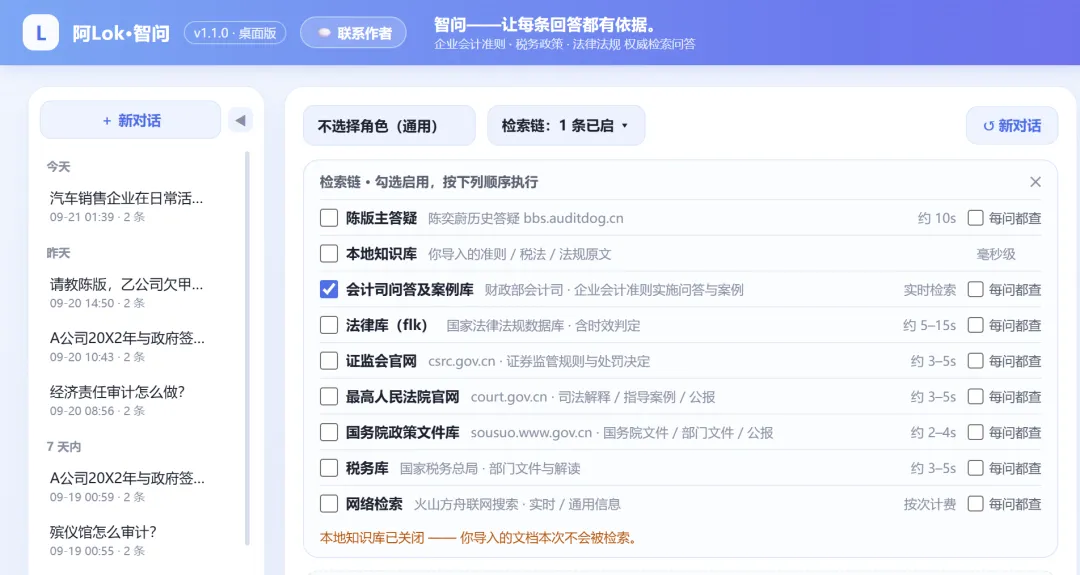Open the 经济责任审计怎么做? conversation
The image size is (1080, 575).
[127, 400]
